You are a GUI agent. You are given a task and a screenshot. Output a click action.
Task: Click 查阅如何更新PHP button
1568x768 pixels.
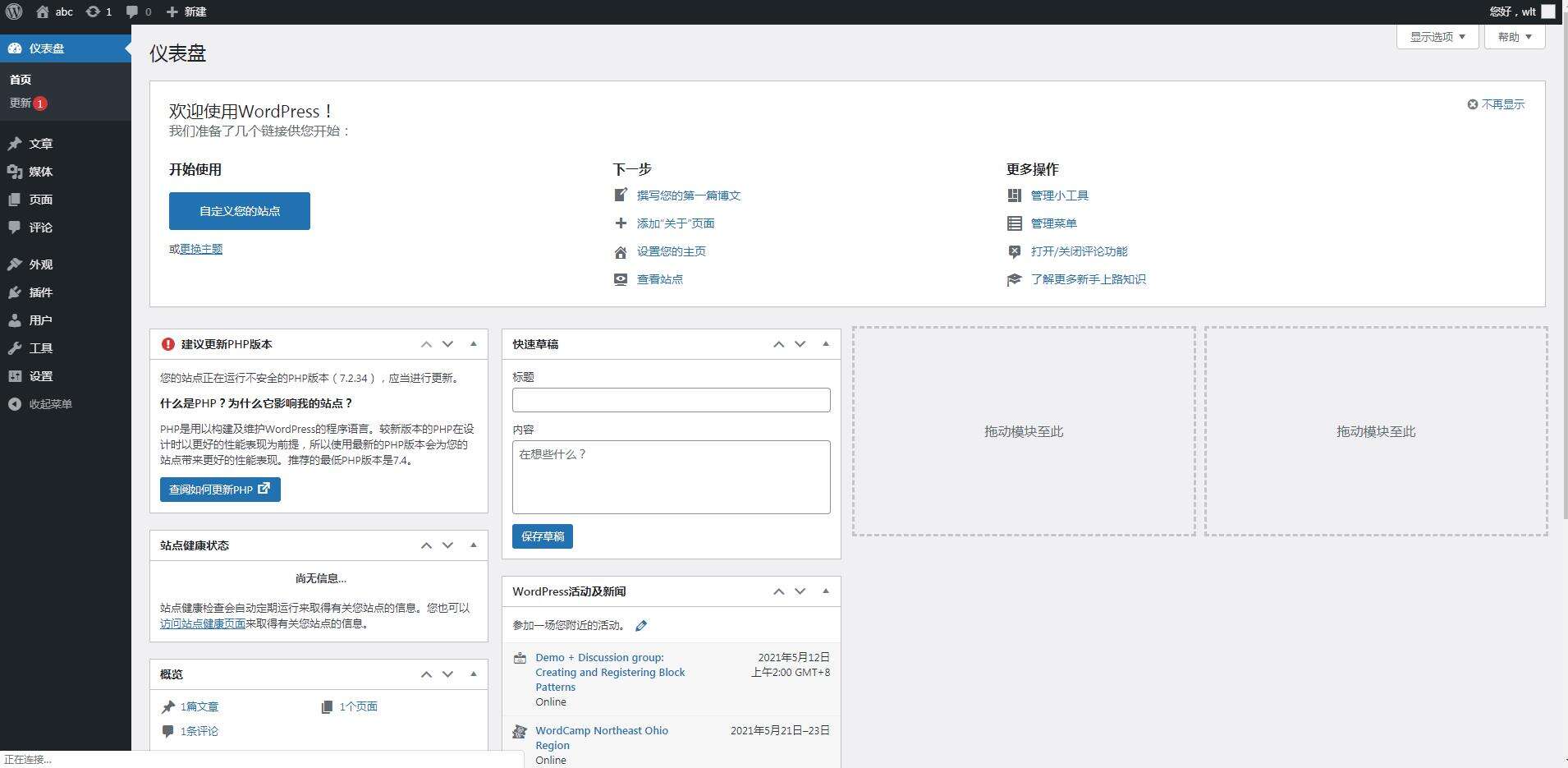click(x=220, y=490)
